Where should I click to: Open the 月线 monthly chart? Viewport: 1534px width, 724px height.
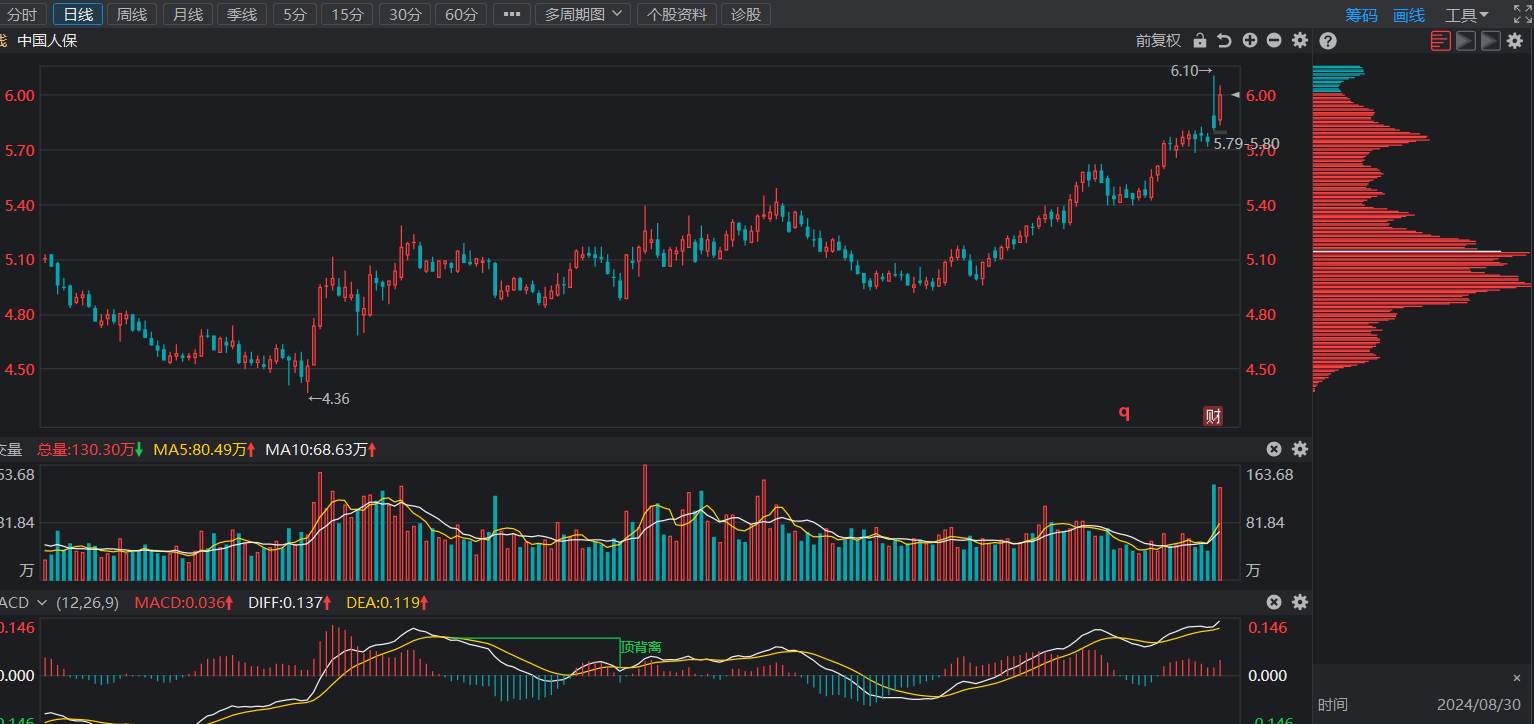pos(187,14)
